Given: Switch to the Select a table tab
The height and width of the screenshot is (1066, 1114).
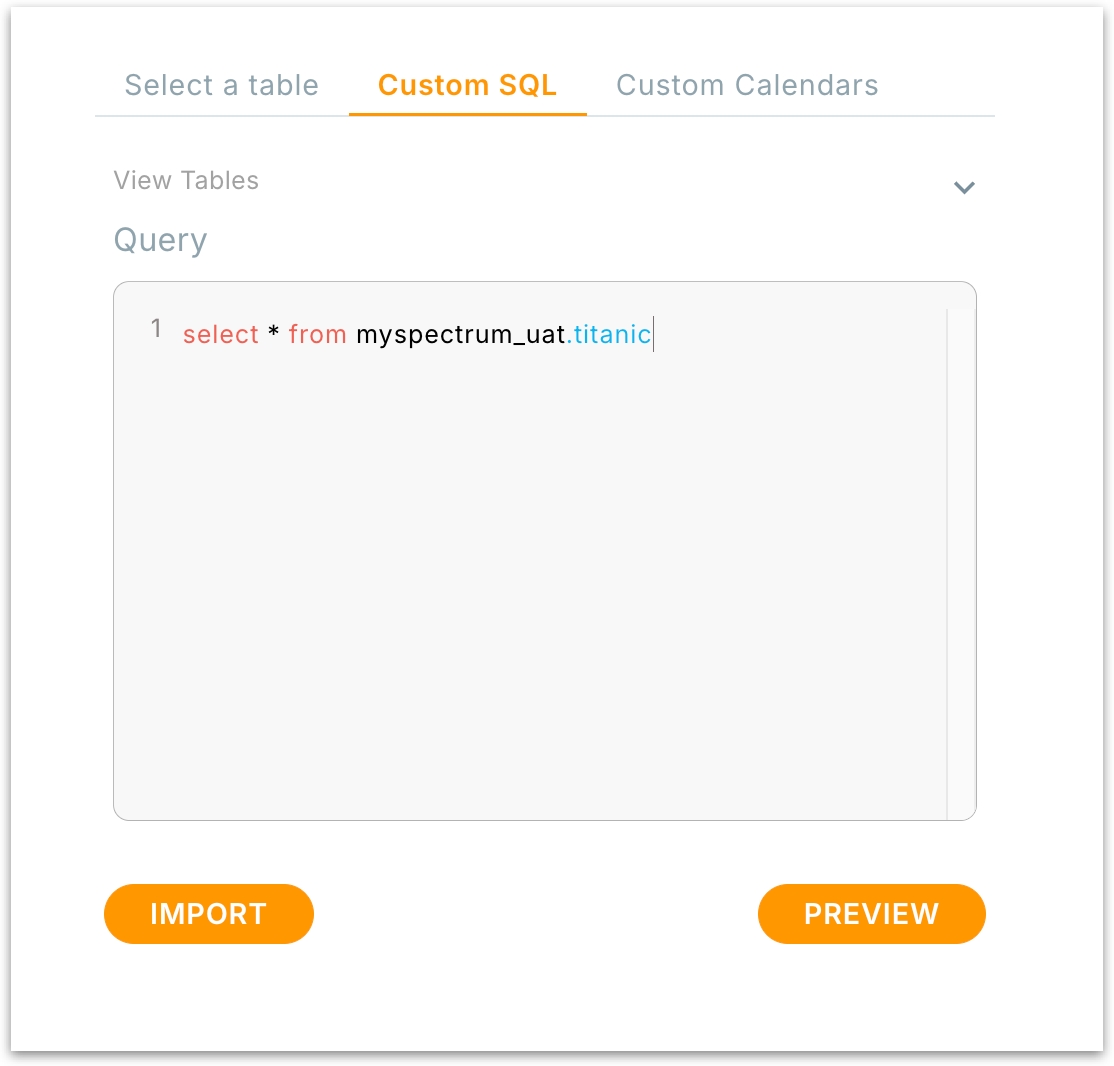Looking at the screenshot, I should (x=221, y=85).
